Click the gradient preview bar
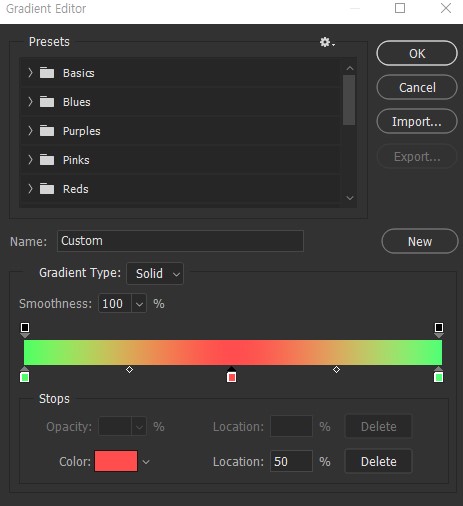The image size is (463, 506). pos(233,352)
